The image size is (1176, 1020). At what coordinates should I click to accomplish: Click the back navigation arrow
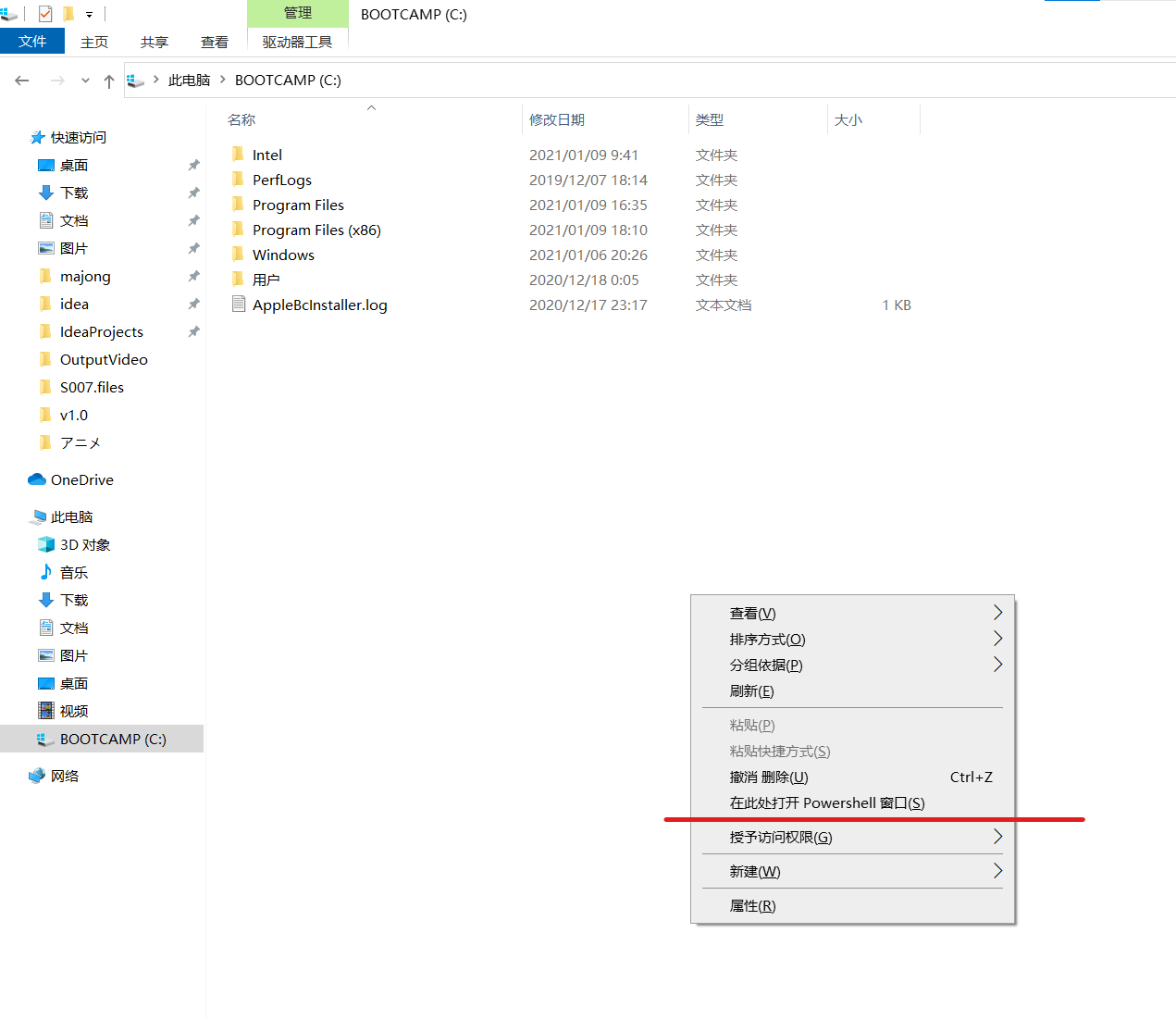(x=22, y=81)
